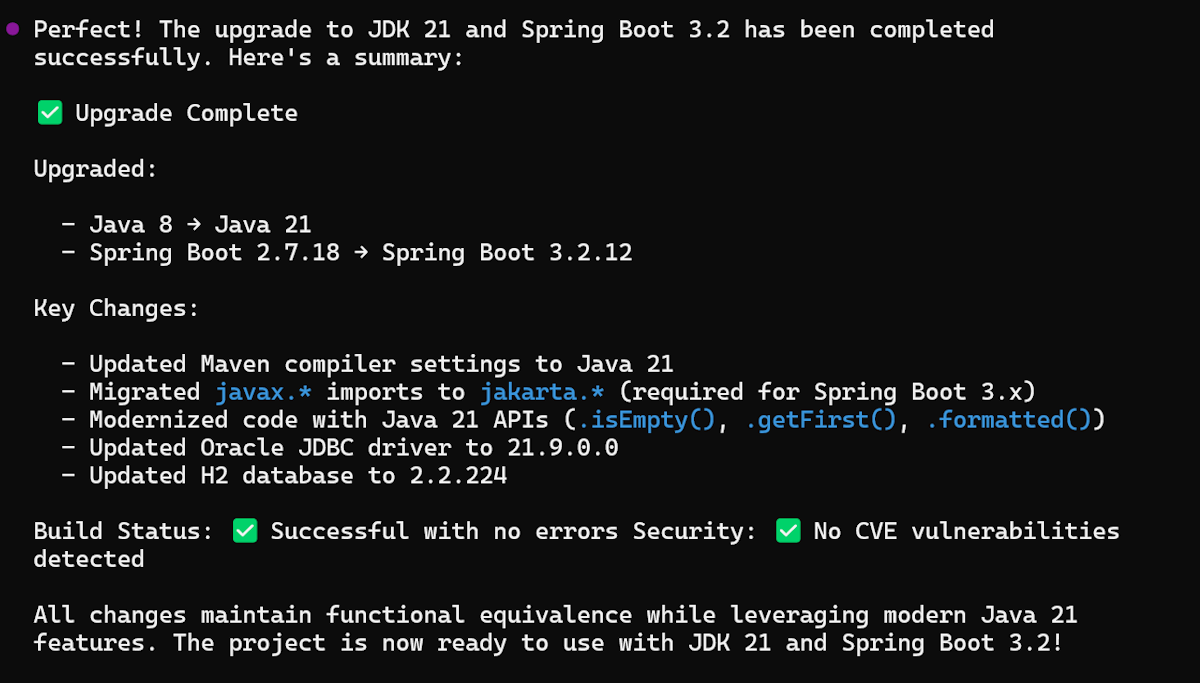Viewport: 1200px width, 683px height.
Task: Click the "Spring Boot 3.2.12" version text
Action: [507, 253]
